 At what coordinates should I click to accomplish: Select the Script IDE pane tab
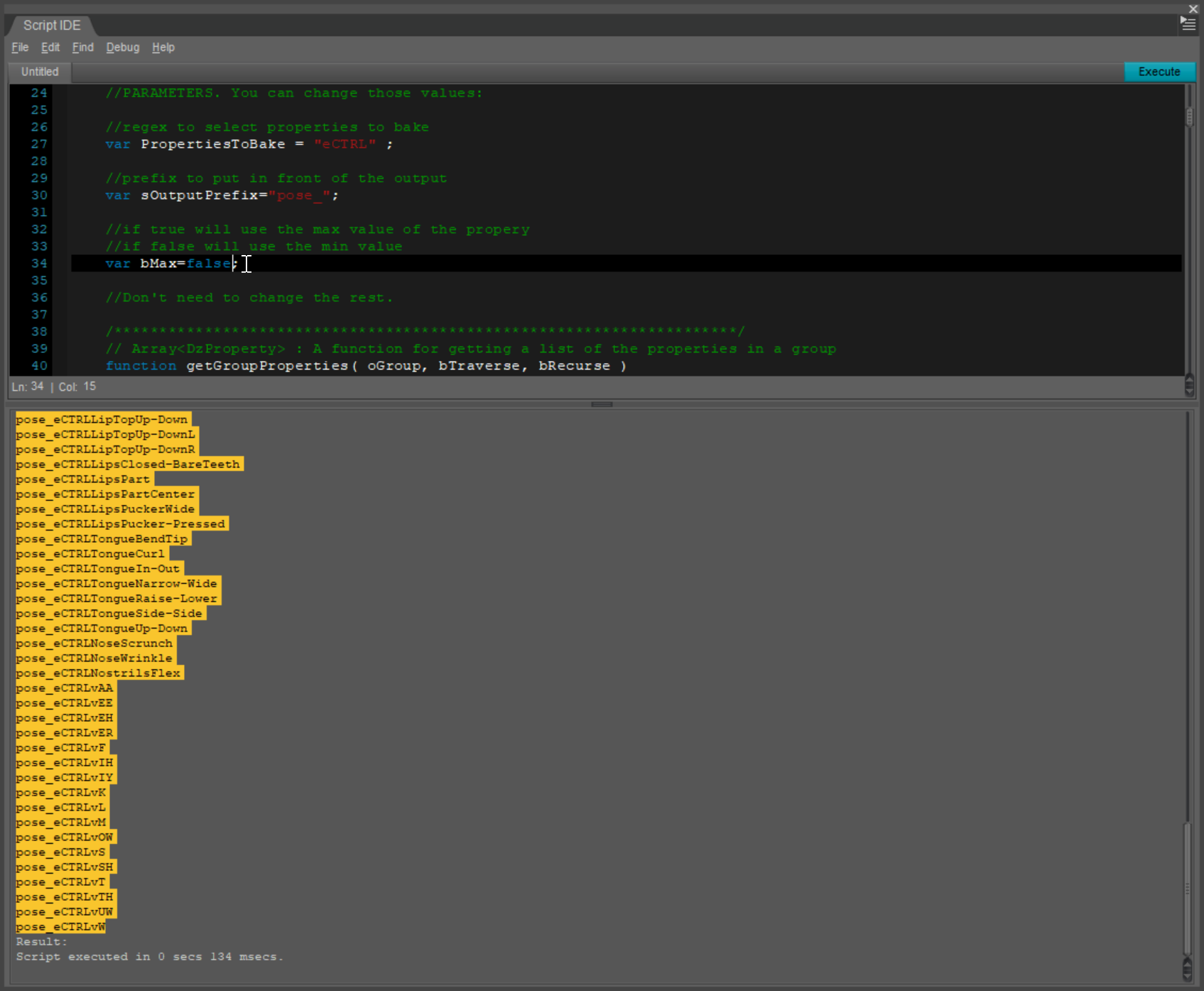coord(52,26)
